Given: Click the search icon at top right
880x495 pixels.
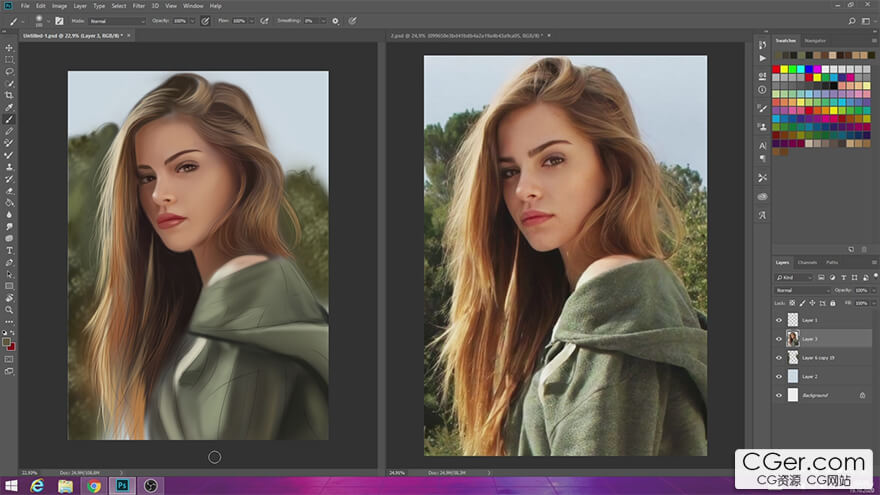Looking at the screenshot, I should tap(852, 21).
